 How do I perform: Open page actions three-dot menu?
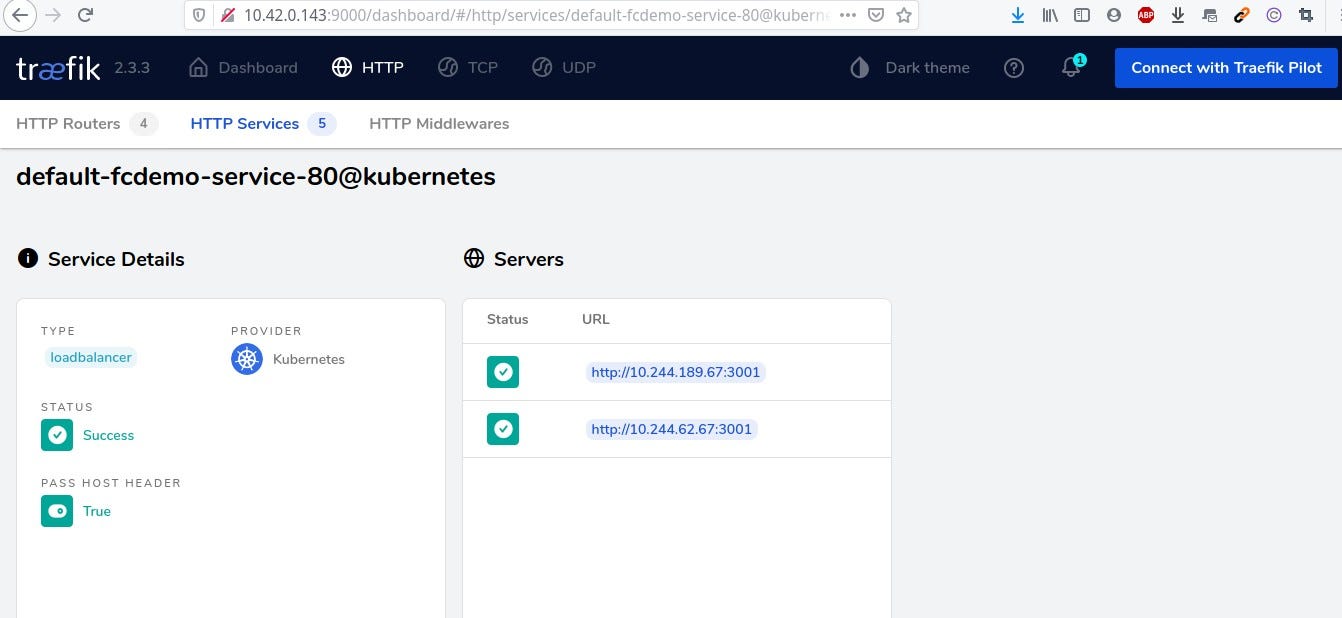(848, 15)
